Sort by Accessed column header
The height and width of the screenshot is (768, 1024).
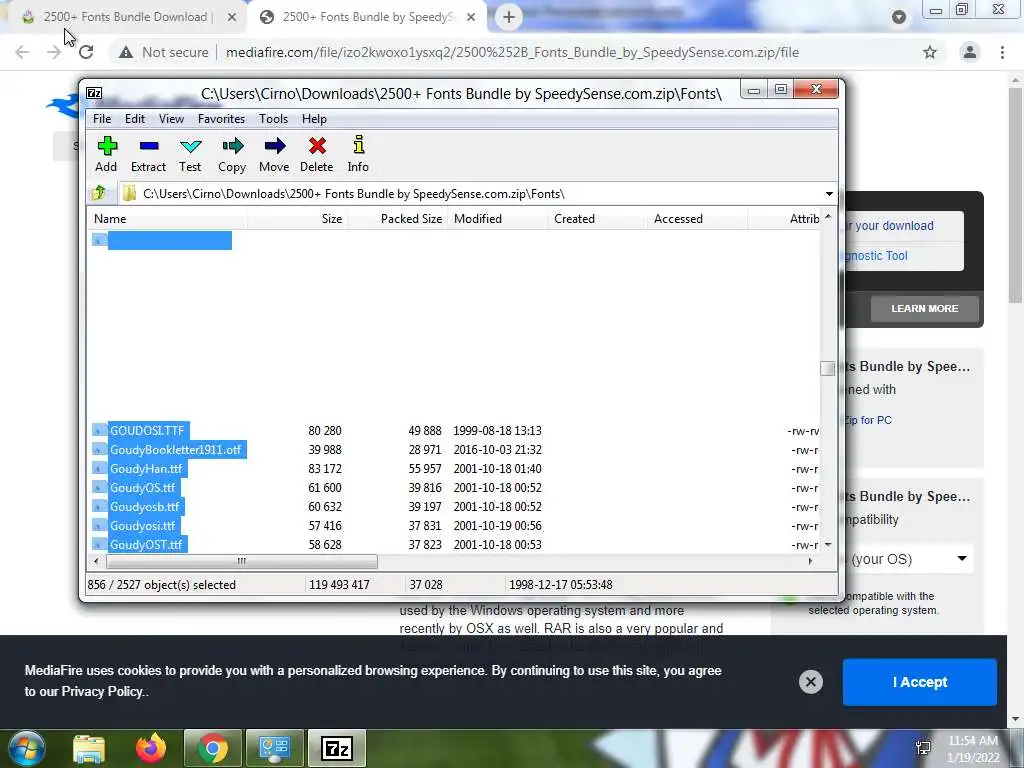697,219
